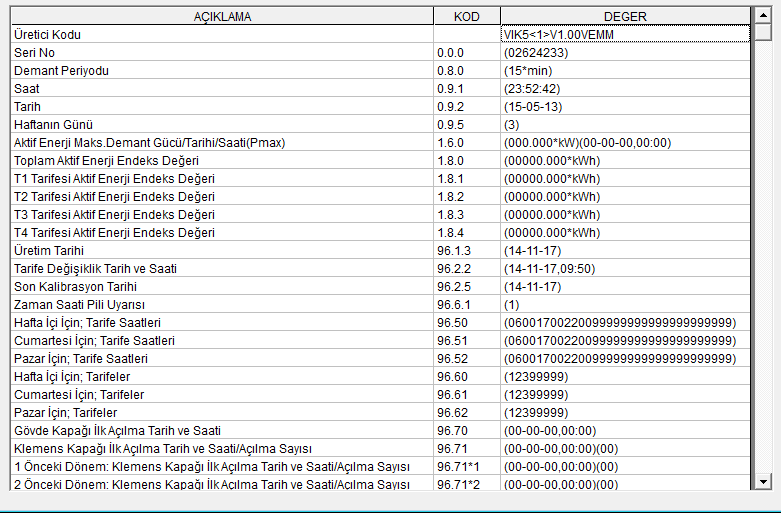This screenshot has width=781, height=513.
Task: Click code cell 96.50
Action: [x=467, y=322]
